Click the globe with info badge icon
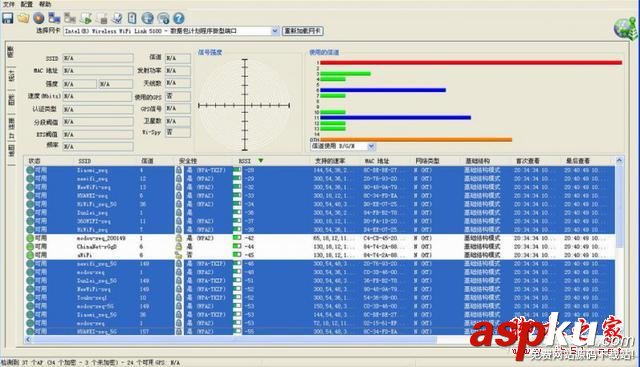Viewport: 640px width, 367px height. 163,18
